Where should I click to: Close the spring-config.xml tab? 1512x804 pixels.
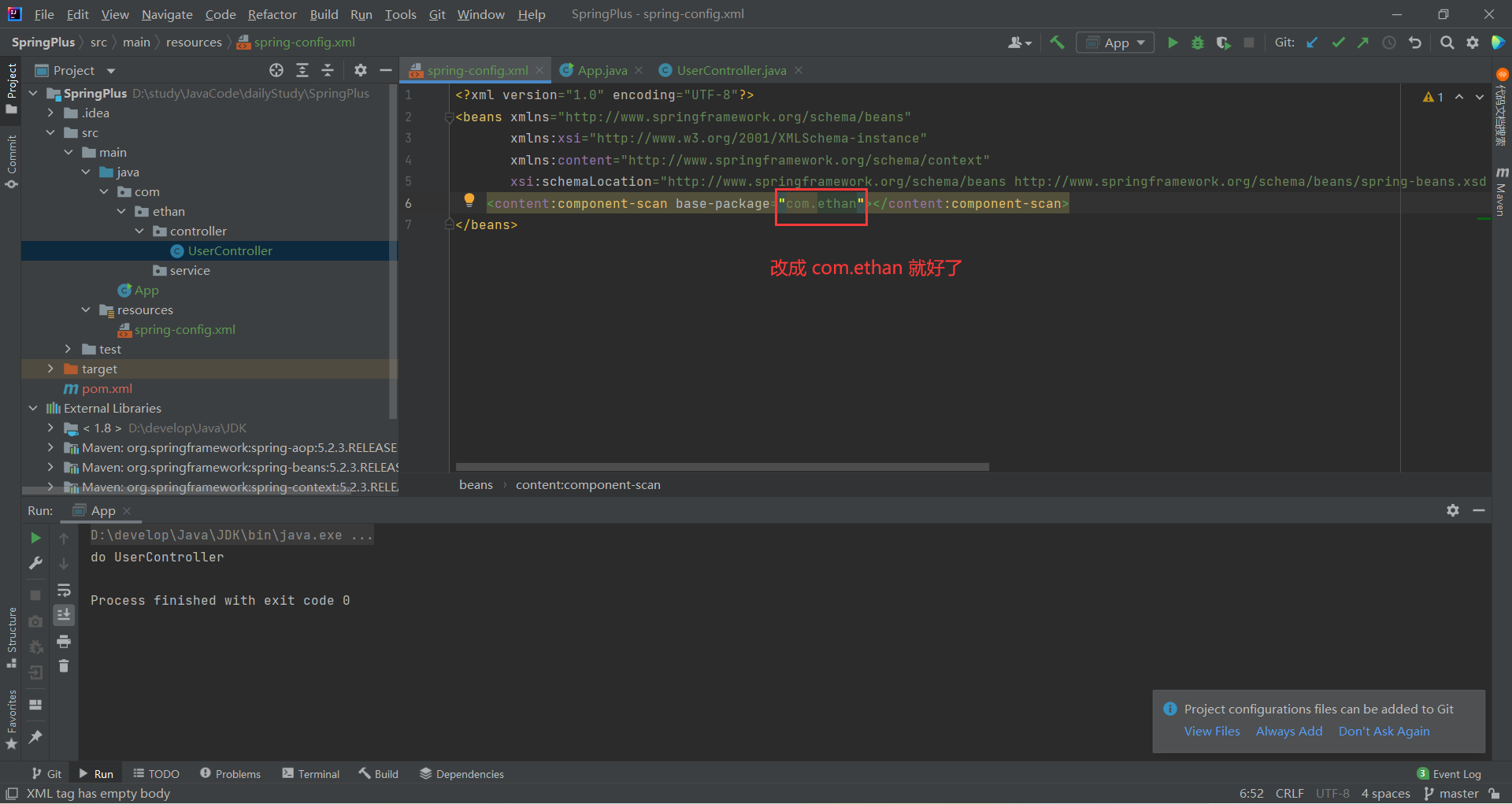(539, 70)
